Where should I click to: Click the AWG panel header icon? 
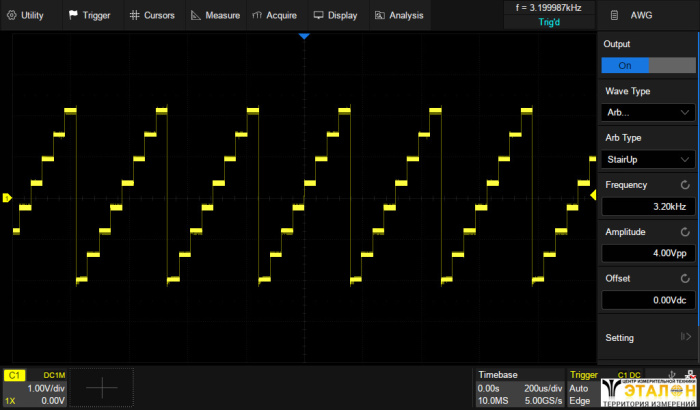click(x=614, y=16)
